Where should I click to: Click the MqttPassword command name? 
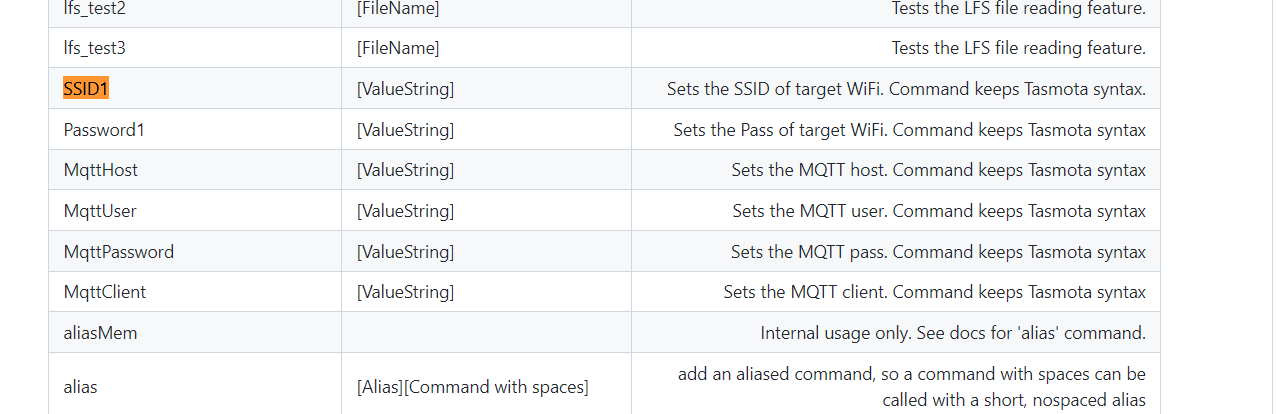[119, 252]
